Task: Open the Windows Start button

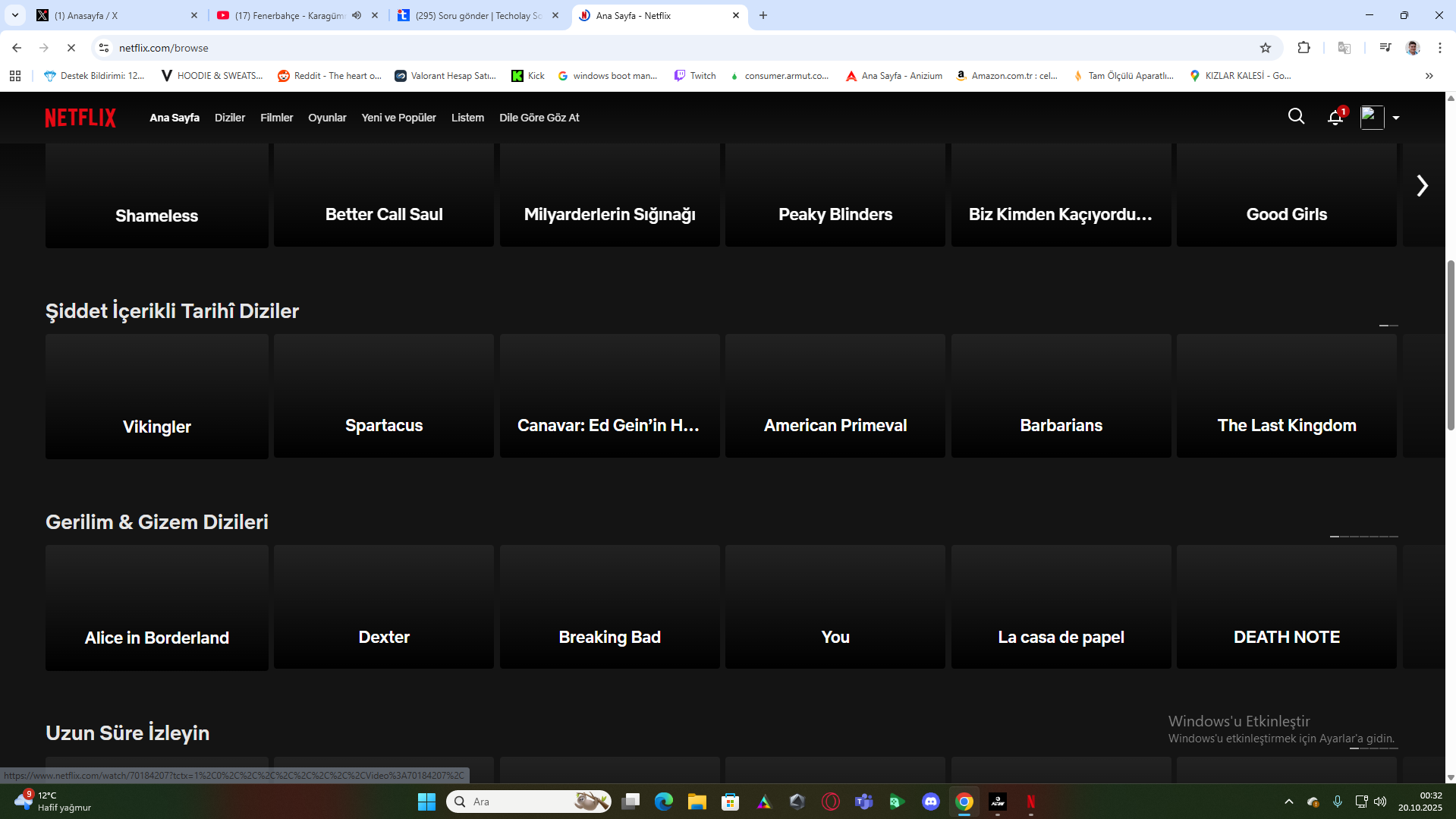Action: point(426,802)
